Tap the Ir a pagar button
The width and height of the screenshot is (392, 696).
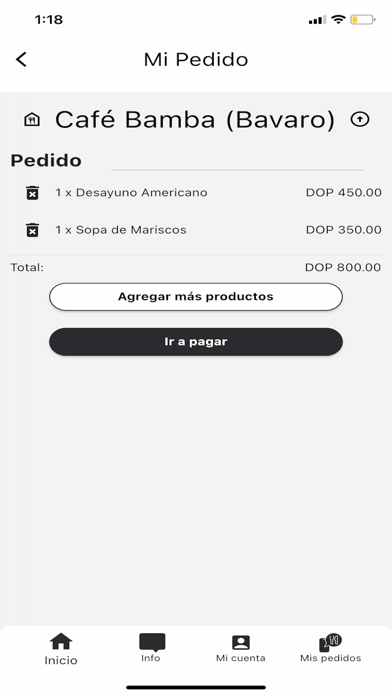196,342
